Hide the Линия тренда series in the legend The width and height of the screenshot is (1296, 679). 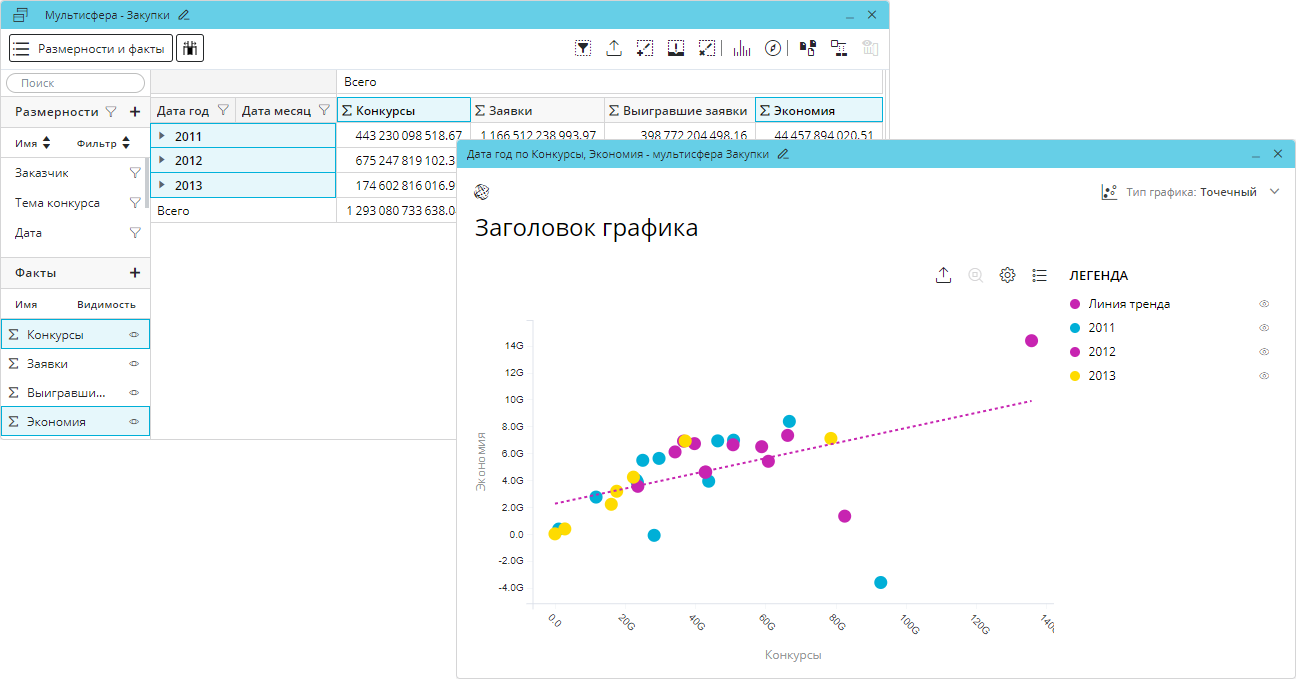tap(1264, 304)
